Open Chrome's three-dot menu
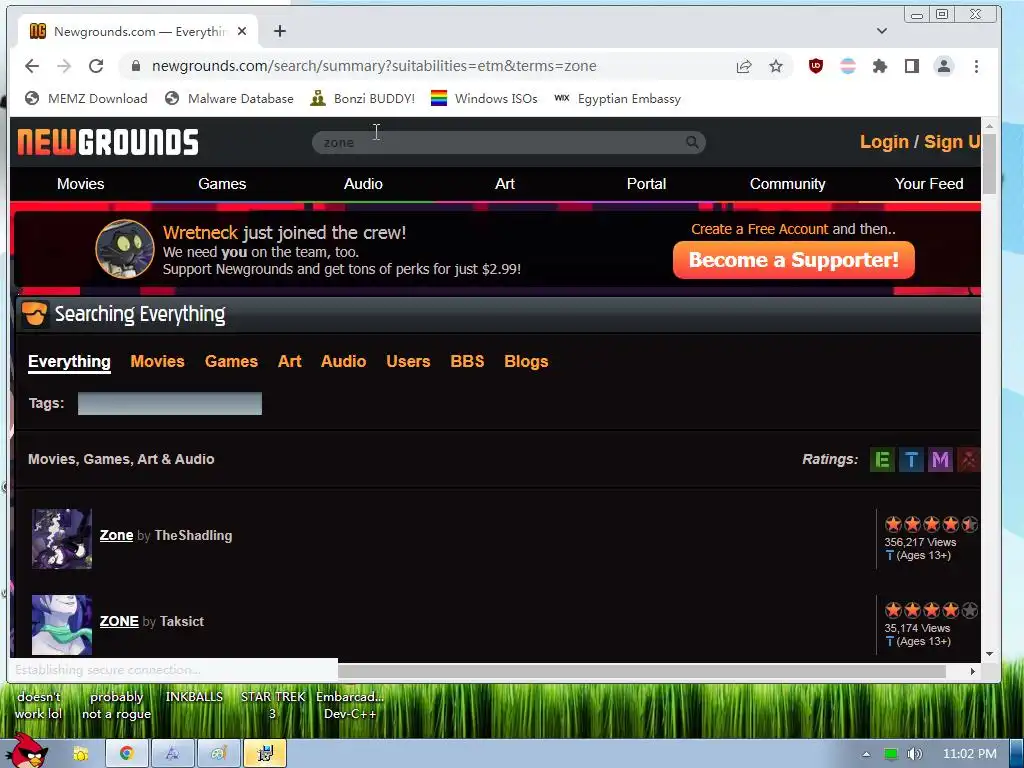The height and width of the screenshot is (768, 1024). [976, 66]
